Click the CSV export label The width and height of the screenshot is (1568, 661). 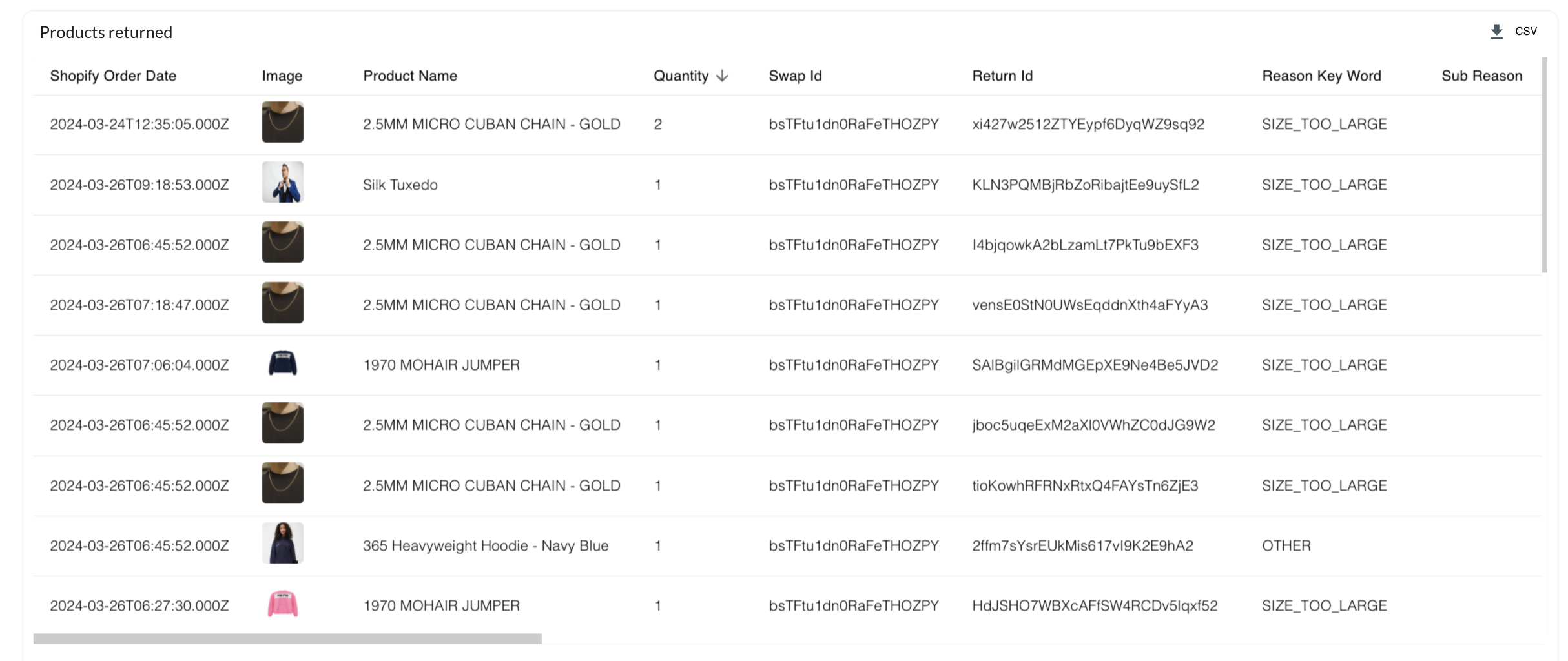[1526, 31]
